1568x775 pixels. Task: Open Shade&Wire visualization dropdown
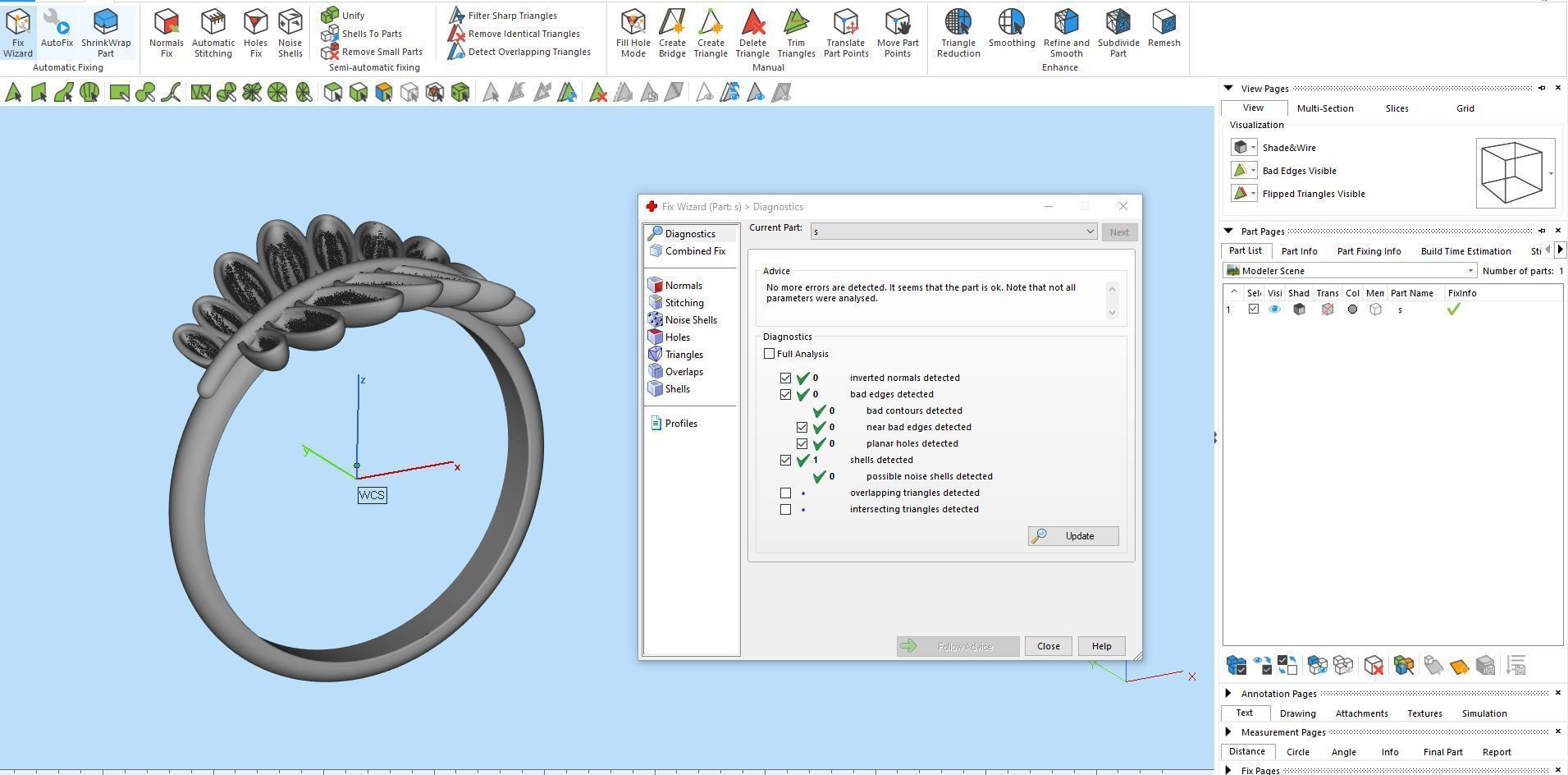pos(1253,148)
